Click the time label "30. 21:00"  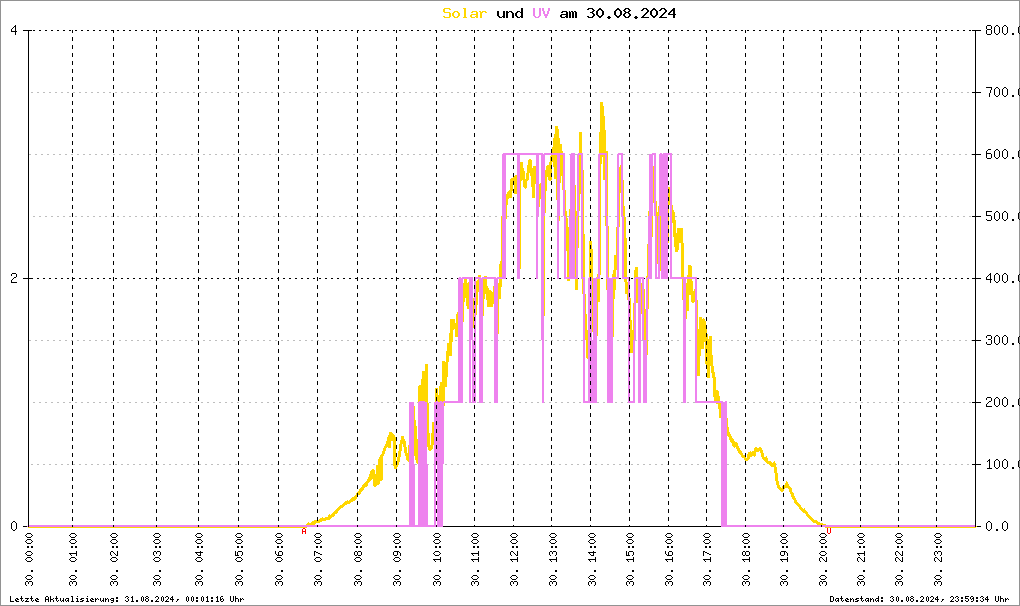point(861,559)
